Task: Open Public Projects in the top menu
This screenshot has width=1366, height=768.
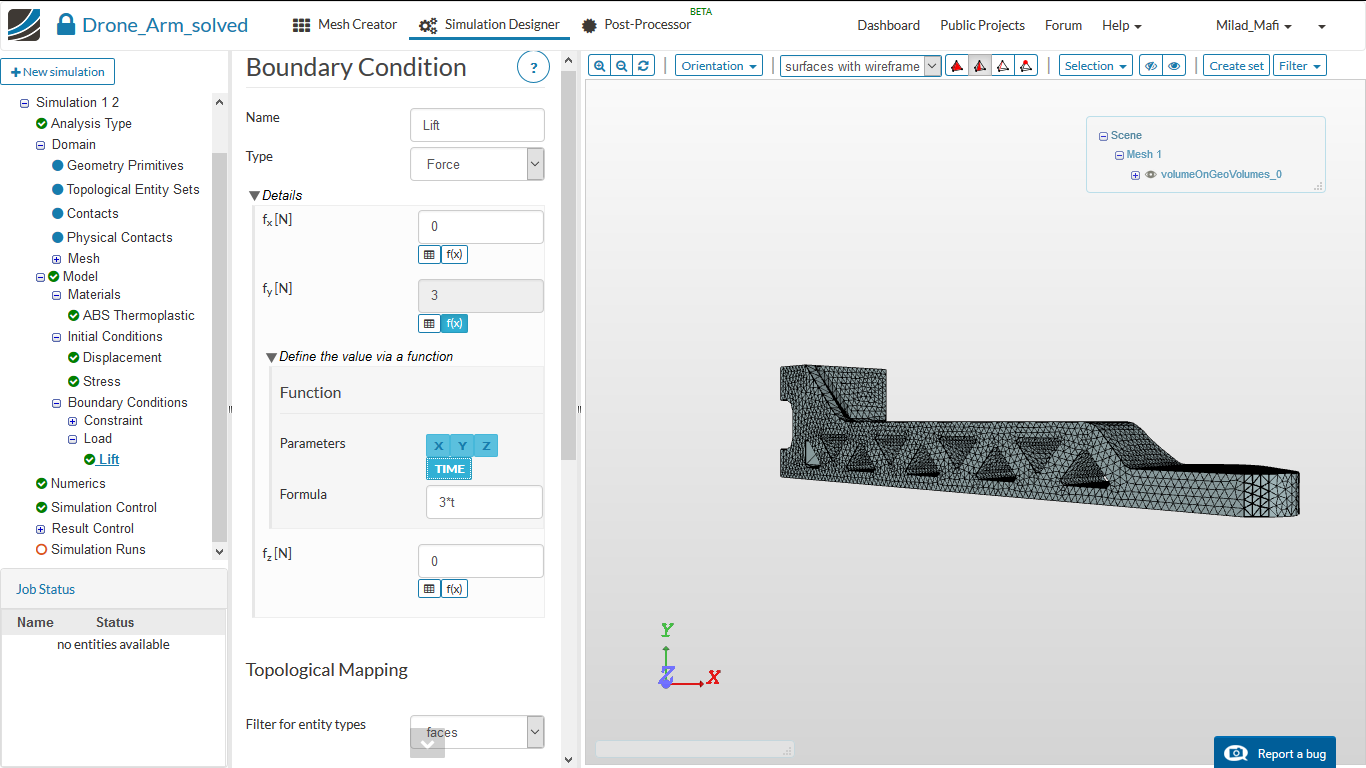Action: tap(983, 25)
